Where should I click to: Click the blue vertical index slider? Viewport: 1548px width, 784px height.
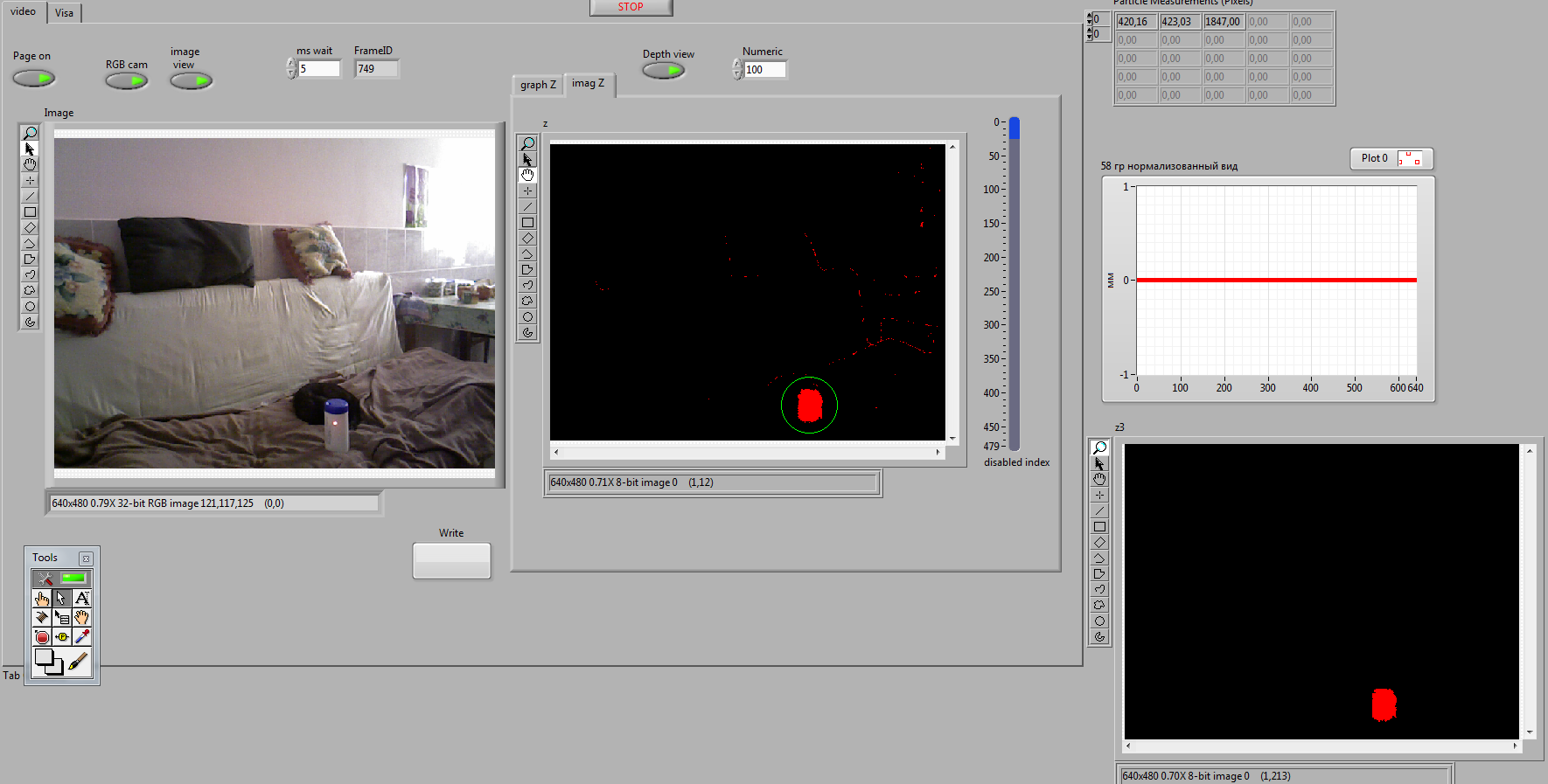click(1015, 128)
